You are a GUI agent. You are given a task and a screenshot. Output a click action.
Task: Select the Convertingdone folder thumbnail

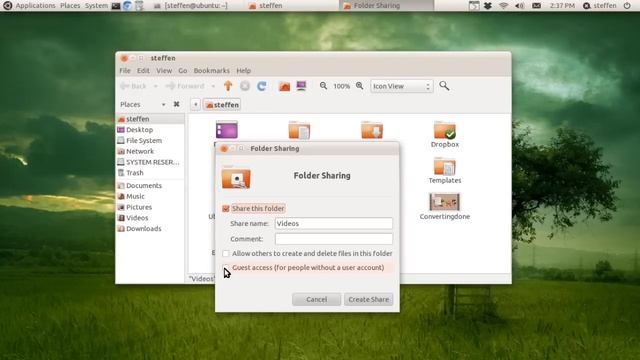(444, 202)
